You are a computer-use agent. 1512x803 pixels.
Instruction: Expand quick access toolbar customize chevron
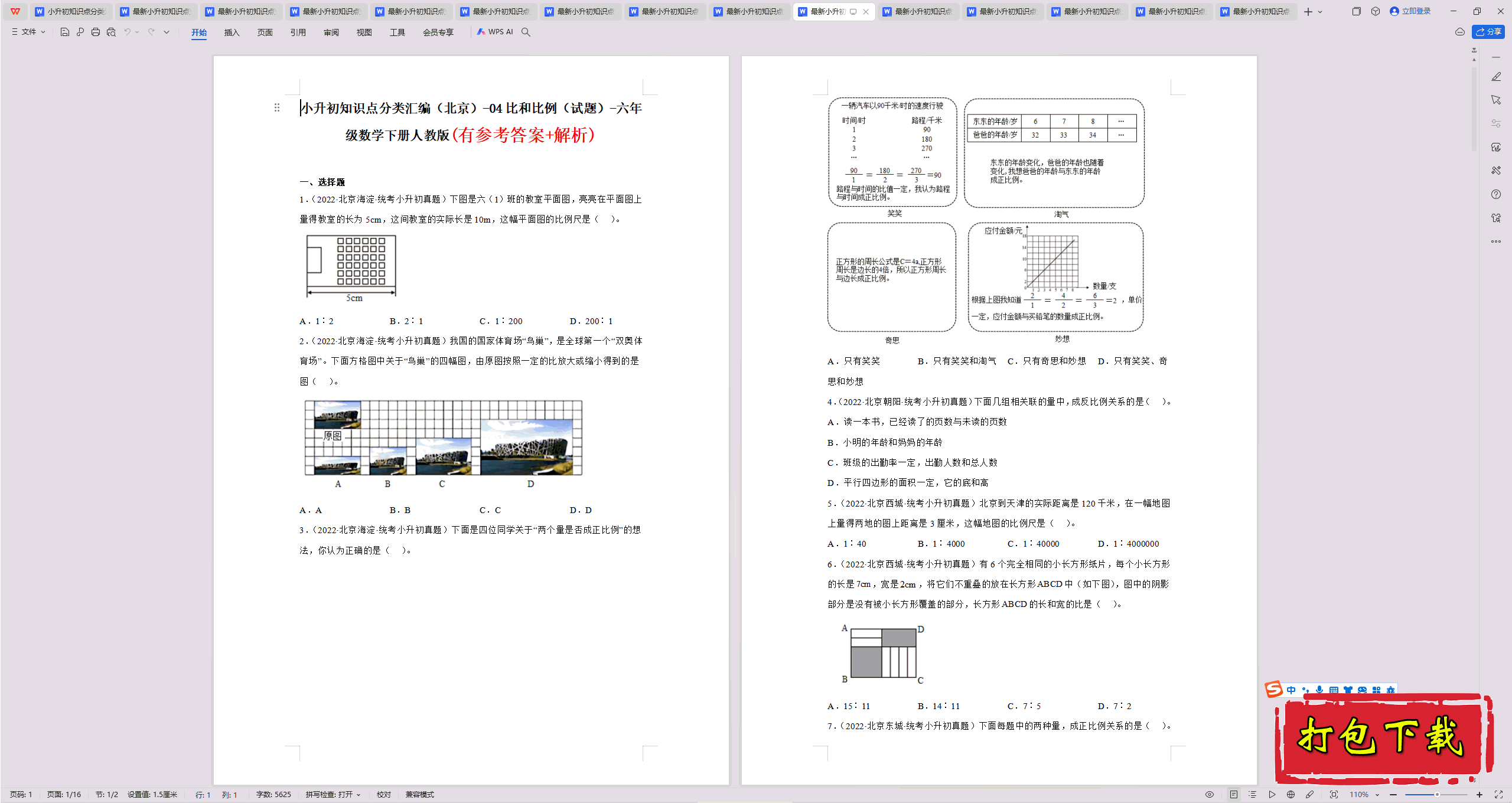pyautogui.click(x=167, y=32)
